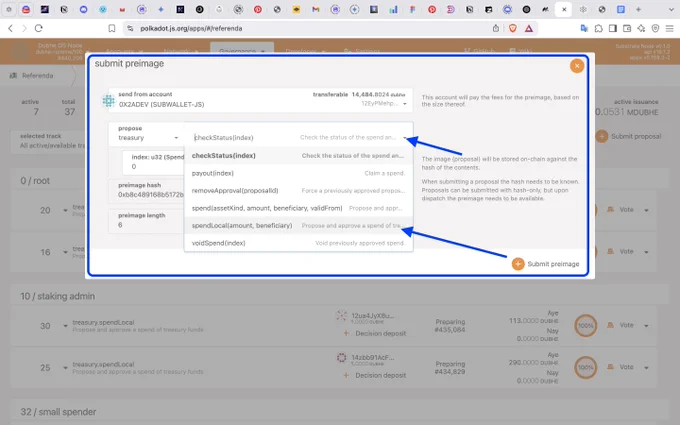Open the Brave Wallet icon
The height and width of the screenshot is (425, 680).
pos(627,28)
